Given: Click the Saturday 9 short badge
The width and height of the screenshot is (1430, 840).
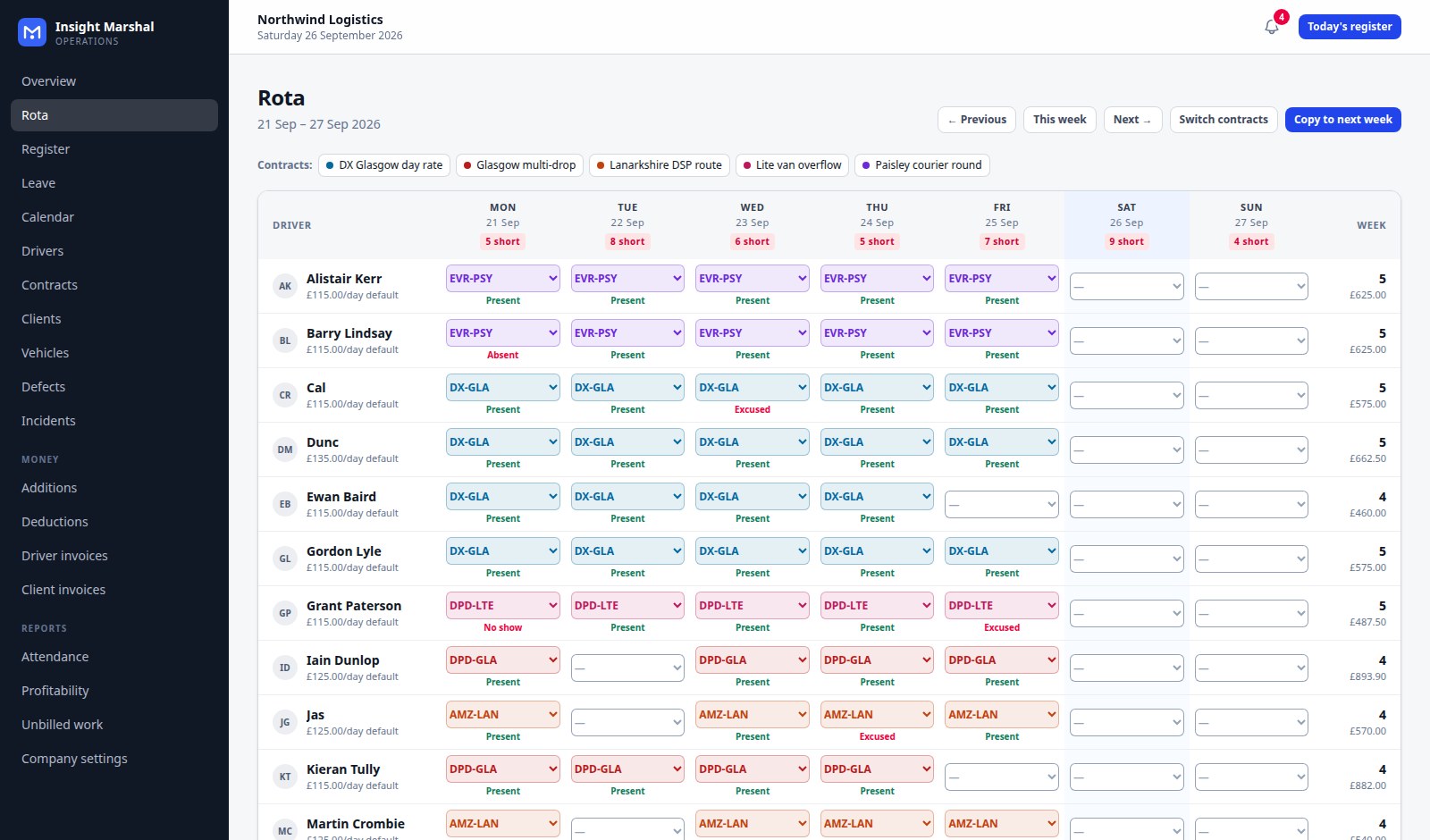Looking at the screenshot, I should coord(1126,241).
